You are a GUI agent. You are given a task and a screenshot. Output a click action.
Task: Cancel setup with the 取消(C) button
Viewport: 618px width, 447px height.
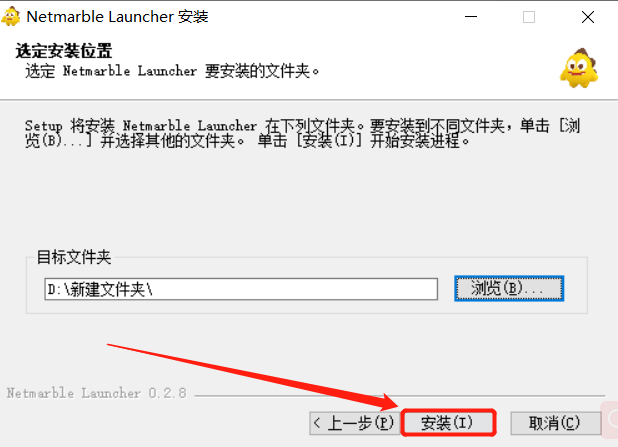(556, 423)
